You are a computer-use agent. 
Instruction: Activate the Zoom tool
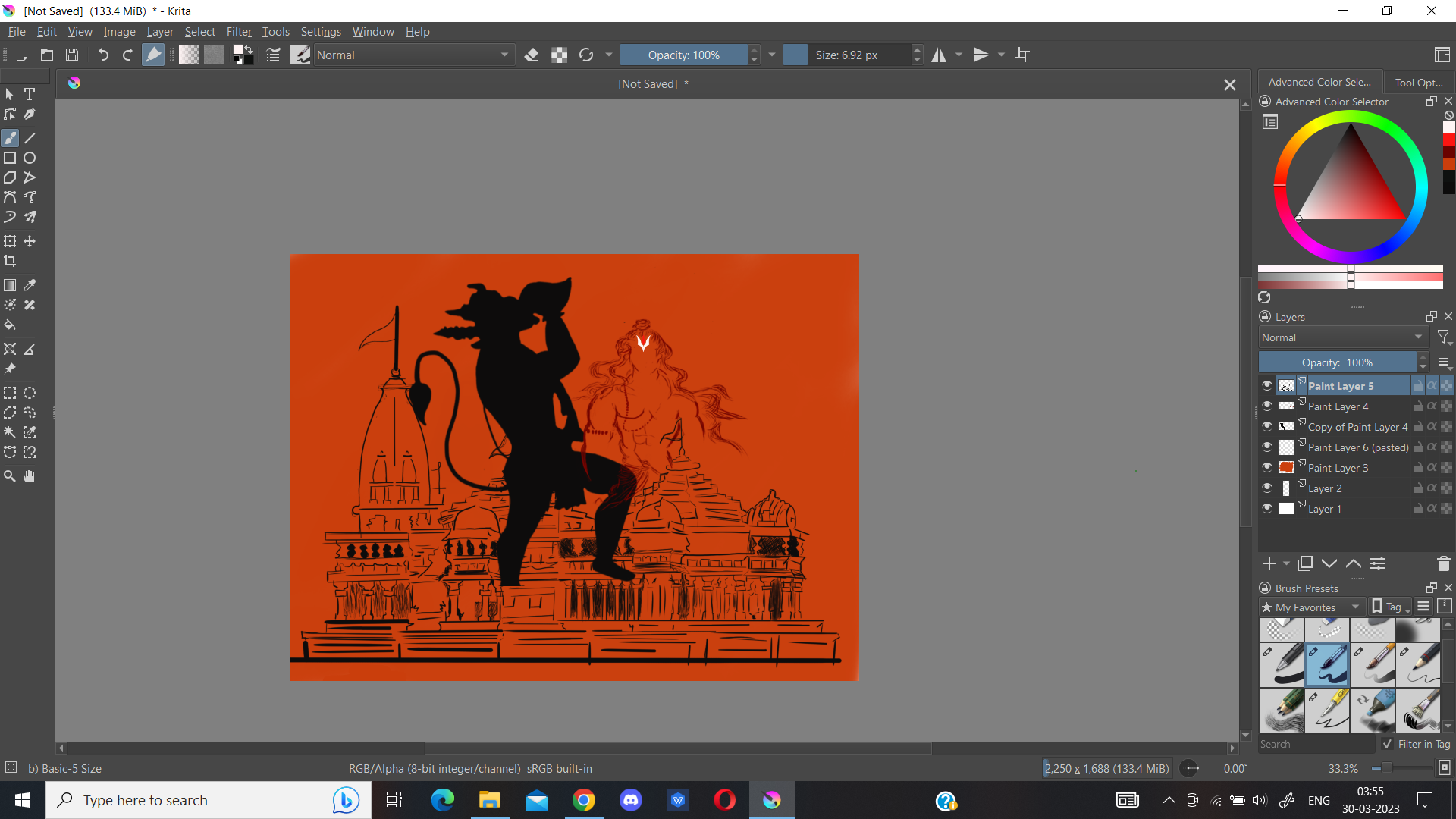(x=10, y=476)
